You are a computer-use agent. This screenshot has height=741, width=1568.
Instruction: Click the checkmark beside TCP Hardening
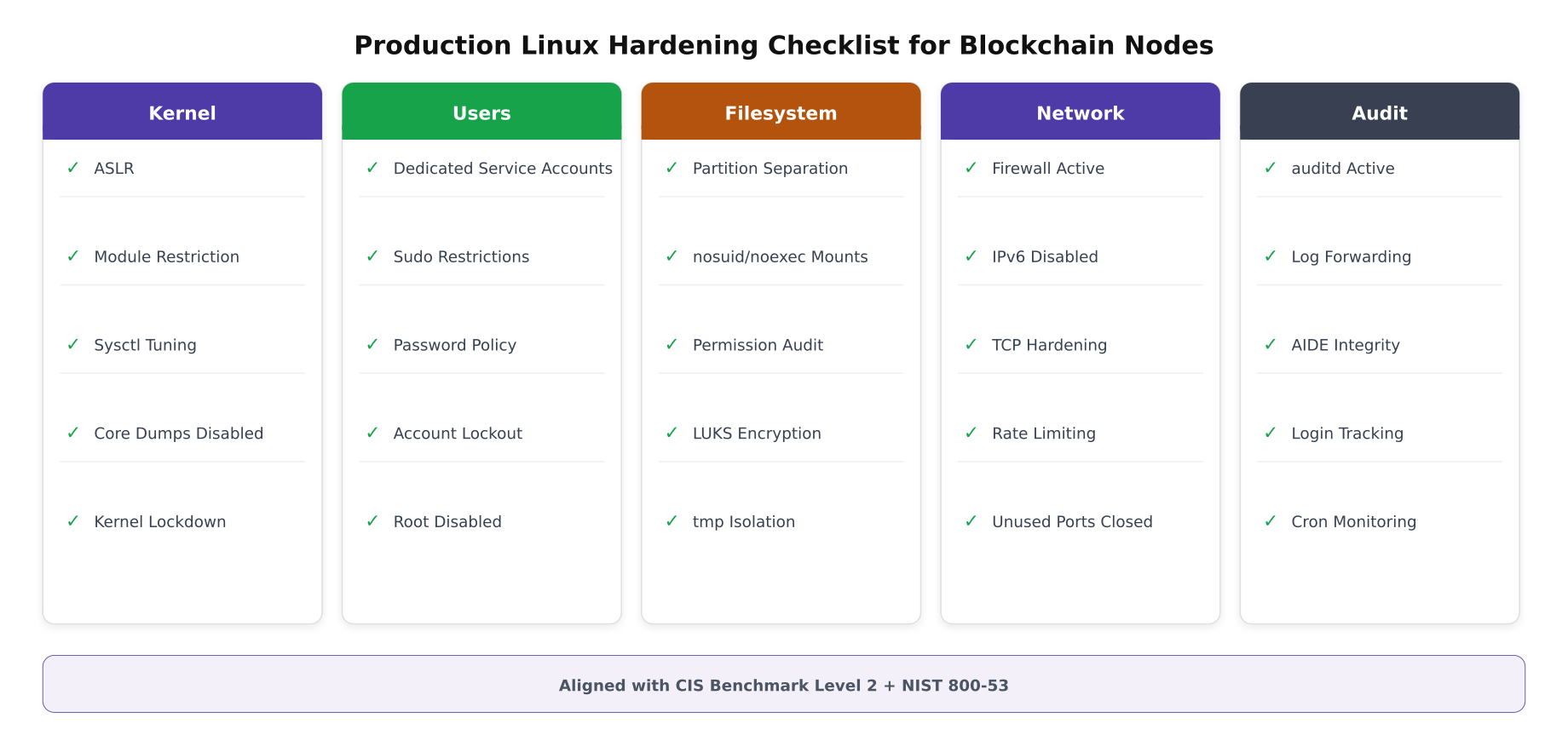971,345
